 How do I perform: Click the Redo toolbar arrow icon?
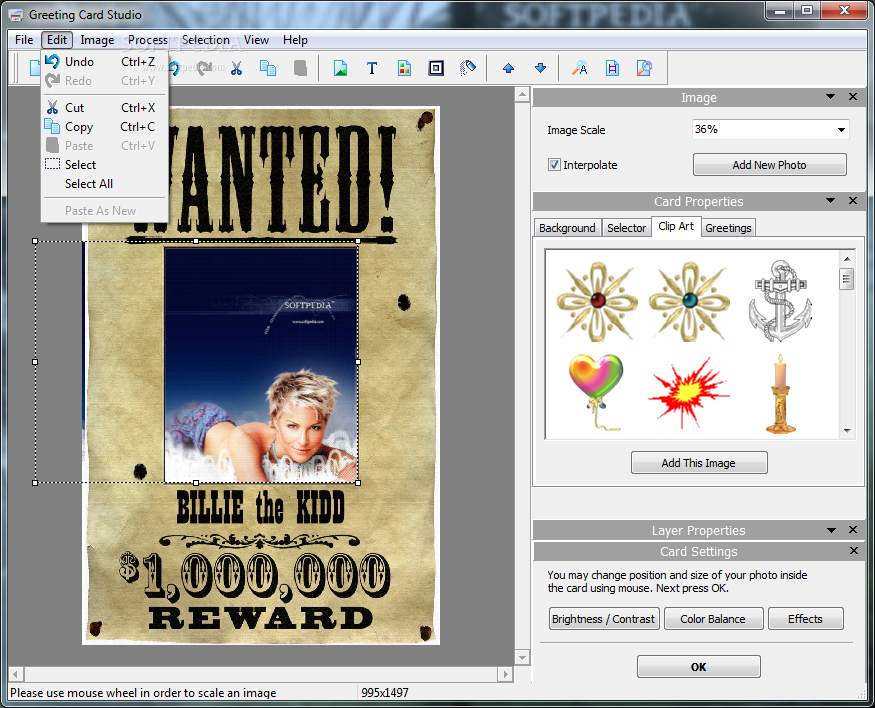(x=205, y=69)
